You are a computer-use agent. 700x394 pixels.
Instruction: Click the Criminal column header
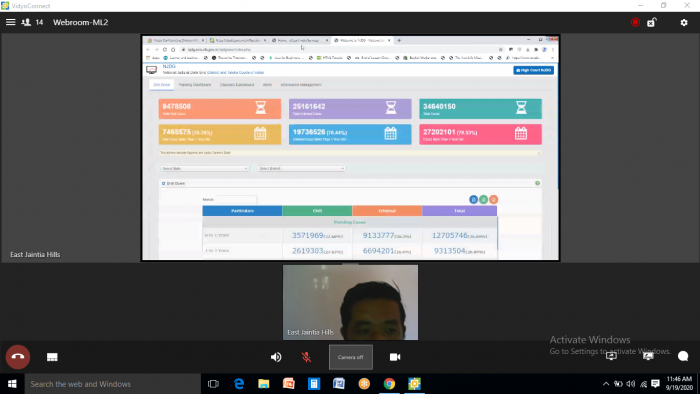pos(387,211)
